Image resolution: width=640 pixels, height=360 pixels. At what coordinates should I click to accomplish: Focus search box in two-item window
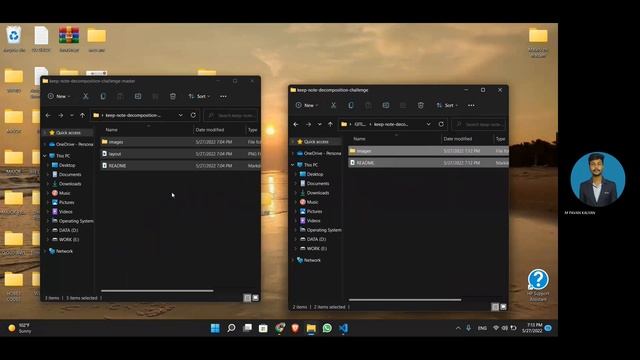pos(478,124)
